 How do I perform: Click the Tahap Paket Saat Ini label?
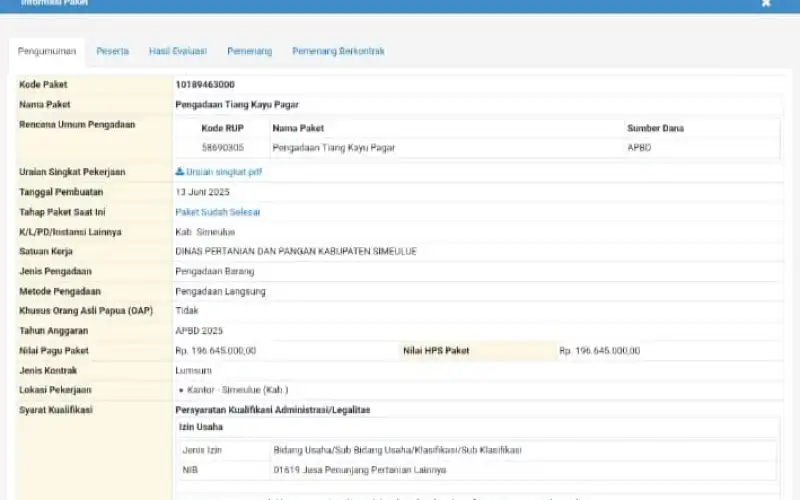62,212
